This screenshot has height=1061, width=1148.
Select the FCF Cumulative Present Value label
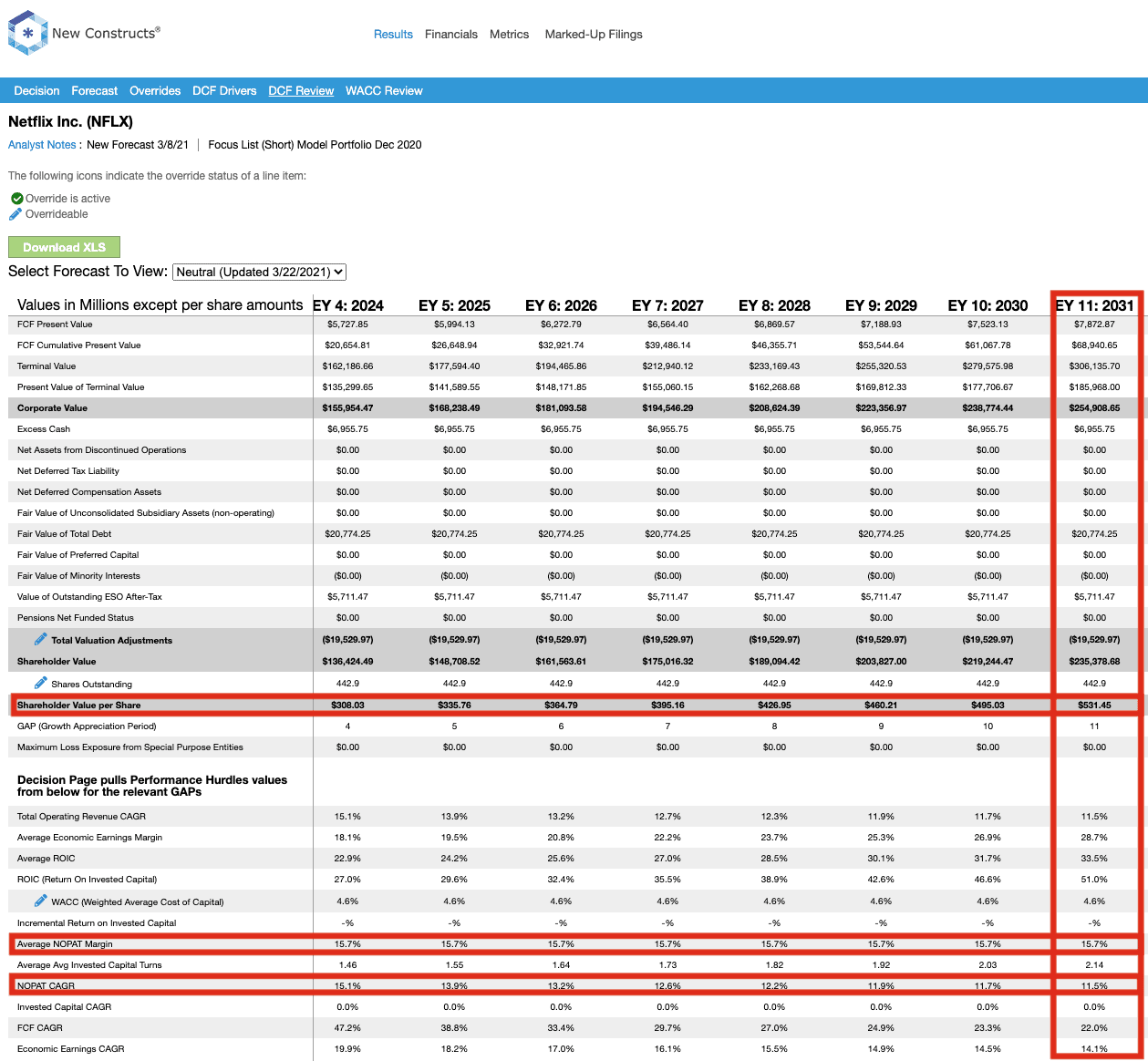(79, 345)
